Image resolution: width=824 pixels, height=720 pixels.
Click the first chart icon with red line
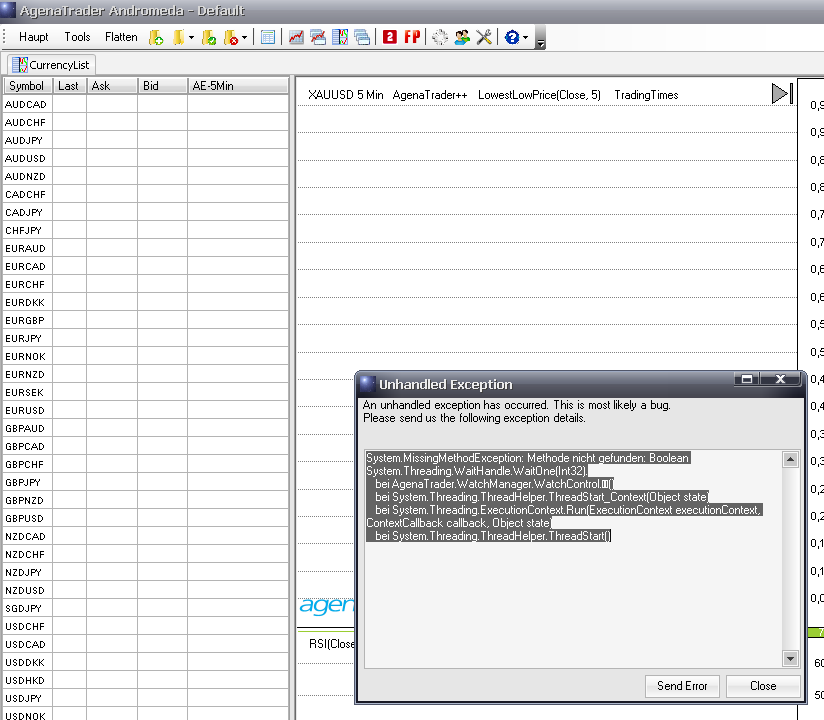(x=297, y=37)
